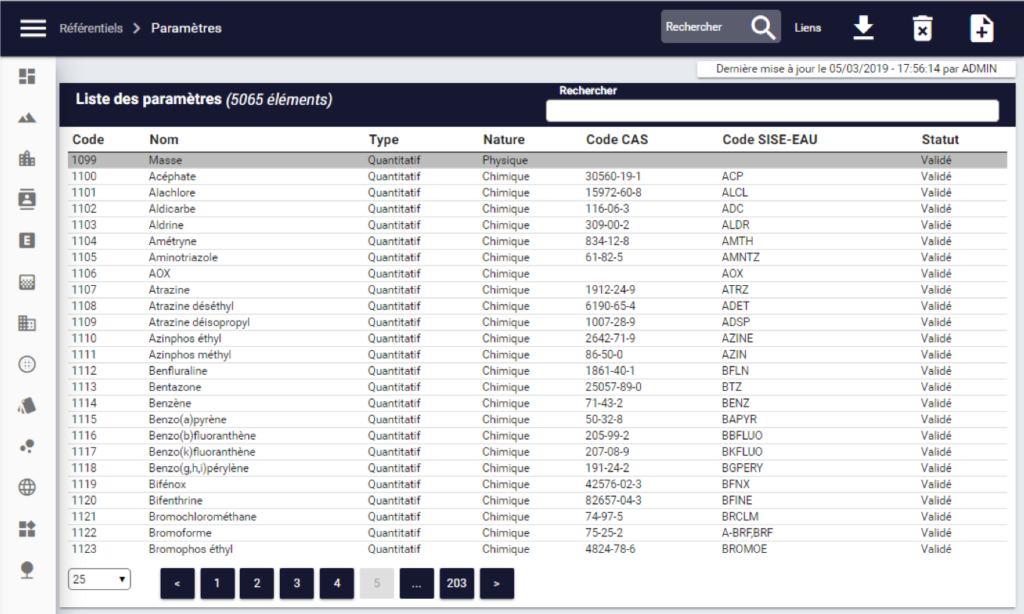Click SISE-EAU code ADSP
The image size is (1024, 614).
(736, 322)
